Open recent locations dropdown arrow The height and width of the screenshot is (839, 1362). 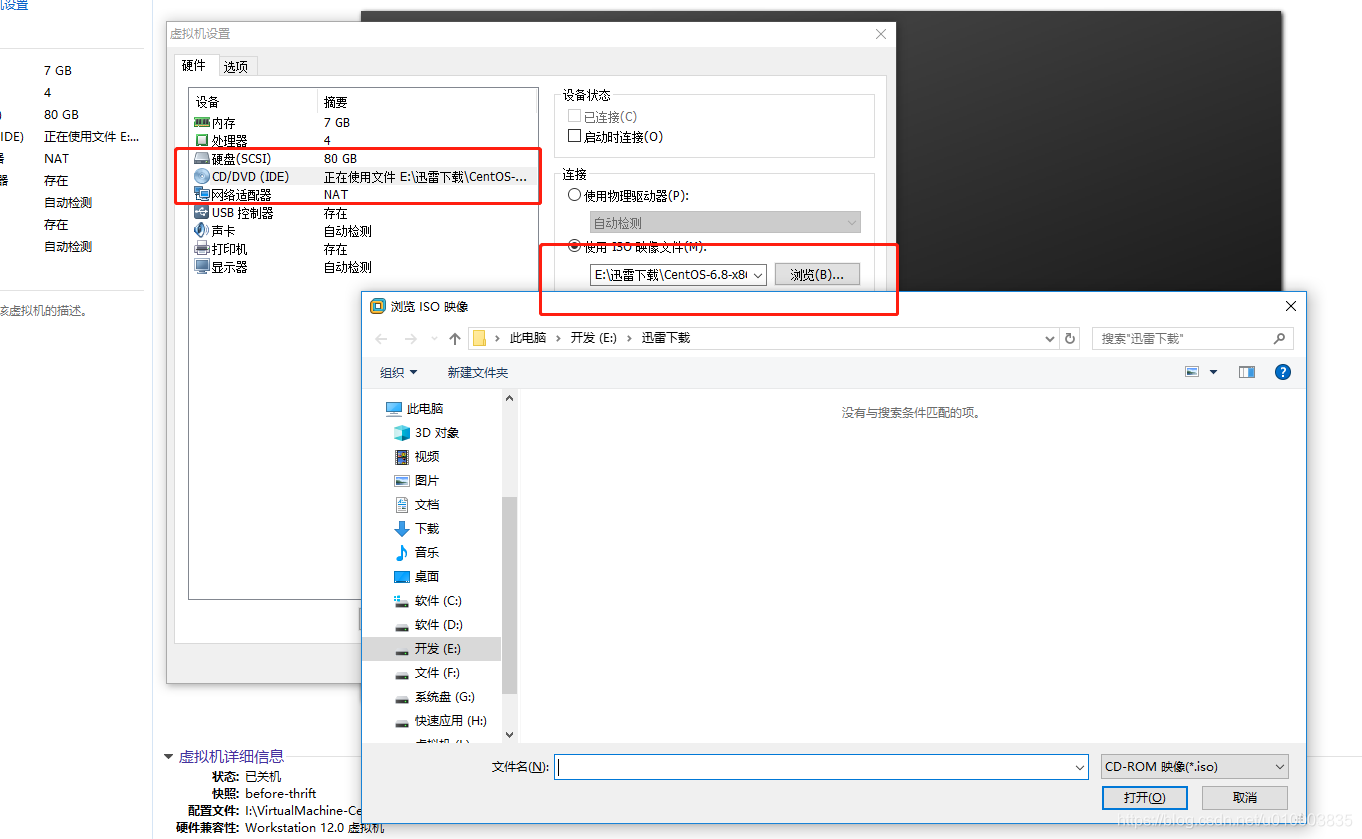click(x=434, y=339)
